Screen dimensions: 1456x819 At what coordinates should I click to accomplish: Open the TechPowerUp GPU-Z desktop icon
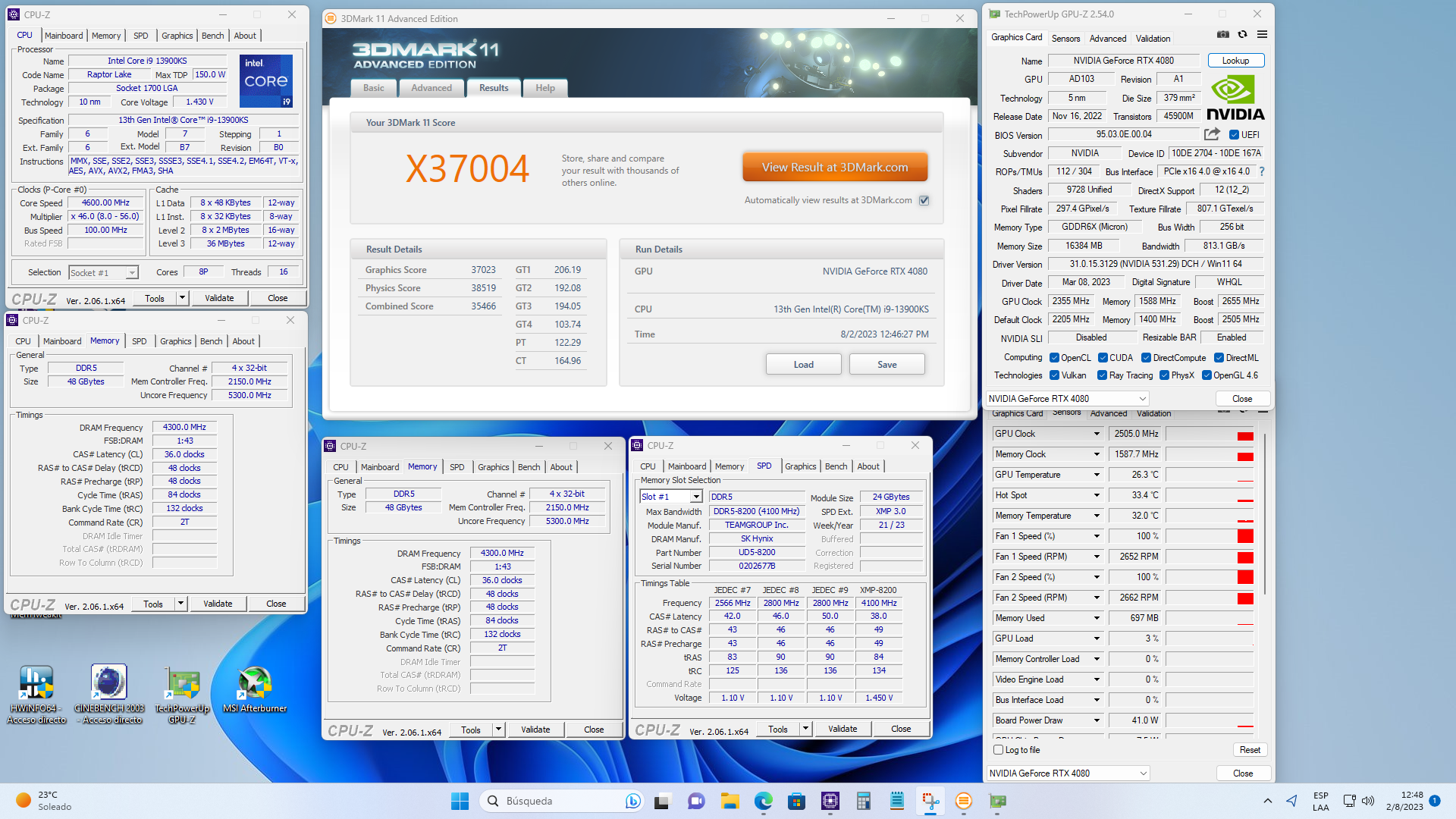(182, 694)
